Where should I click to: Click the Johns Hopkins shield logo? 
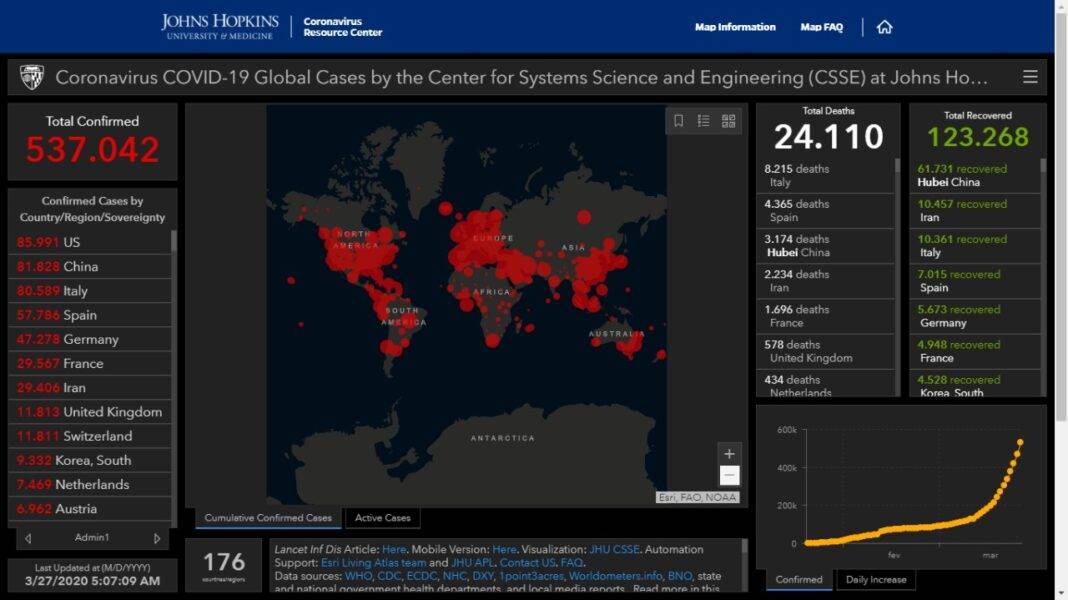32,77
